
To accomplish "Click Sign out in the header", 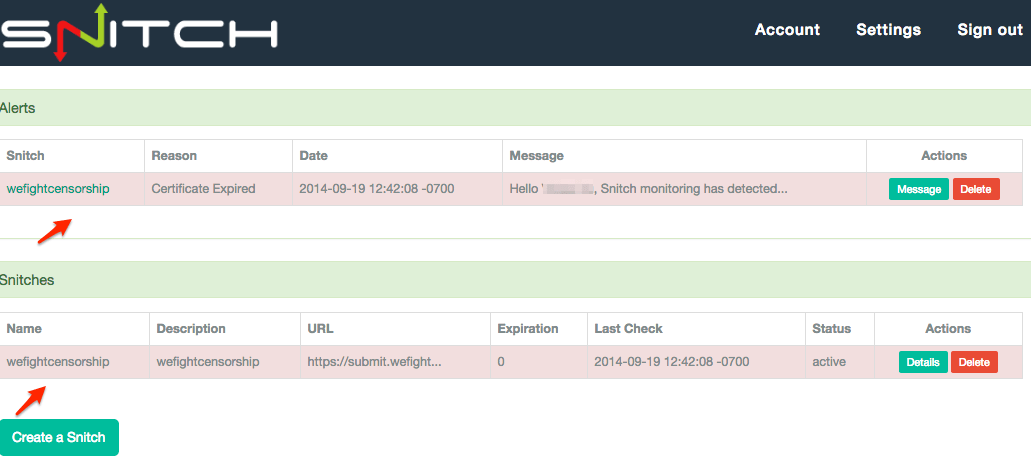I will pyautogui.click(x=990, y=30).
